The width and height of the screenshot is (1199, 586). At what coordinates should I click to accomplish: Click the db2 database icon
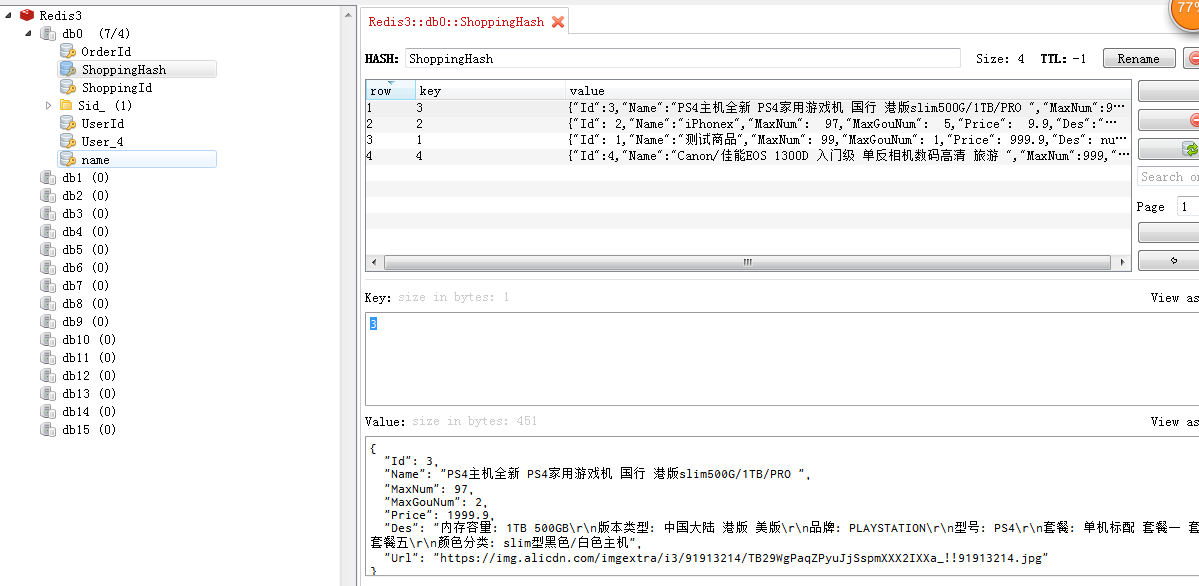(x=48, y=196)
